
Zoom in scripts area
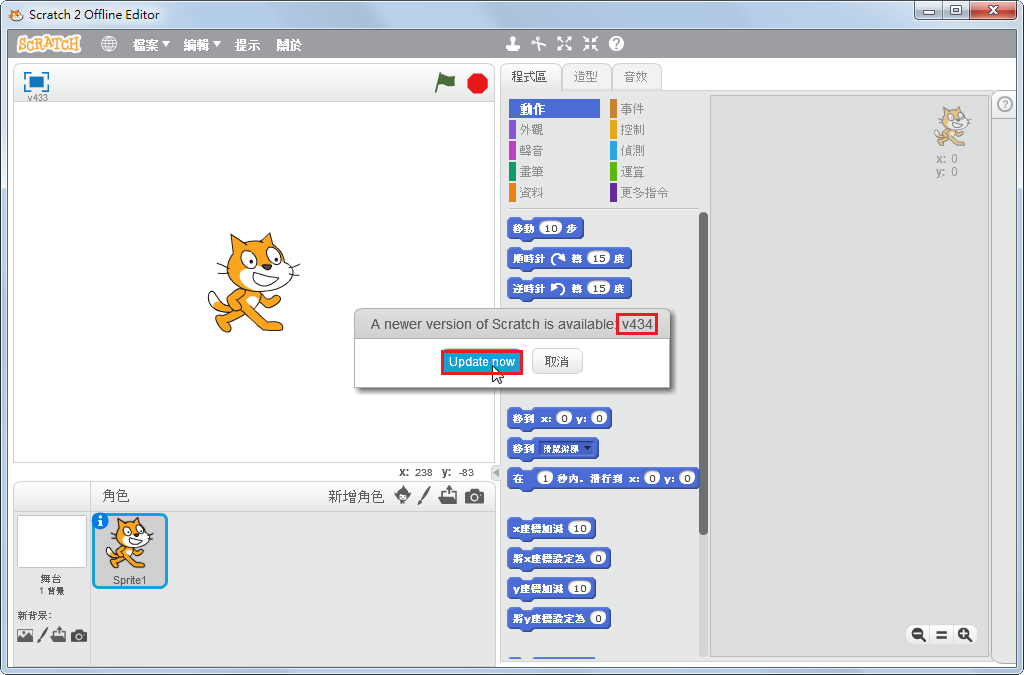tap(965, 635)
